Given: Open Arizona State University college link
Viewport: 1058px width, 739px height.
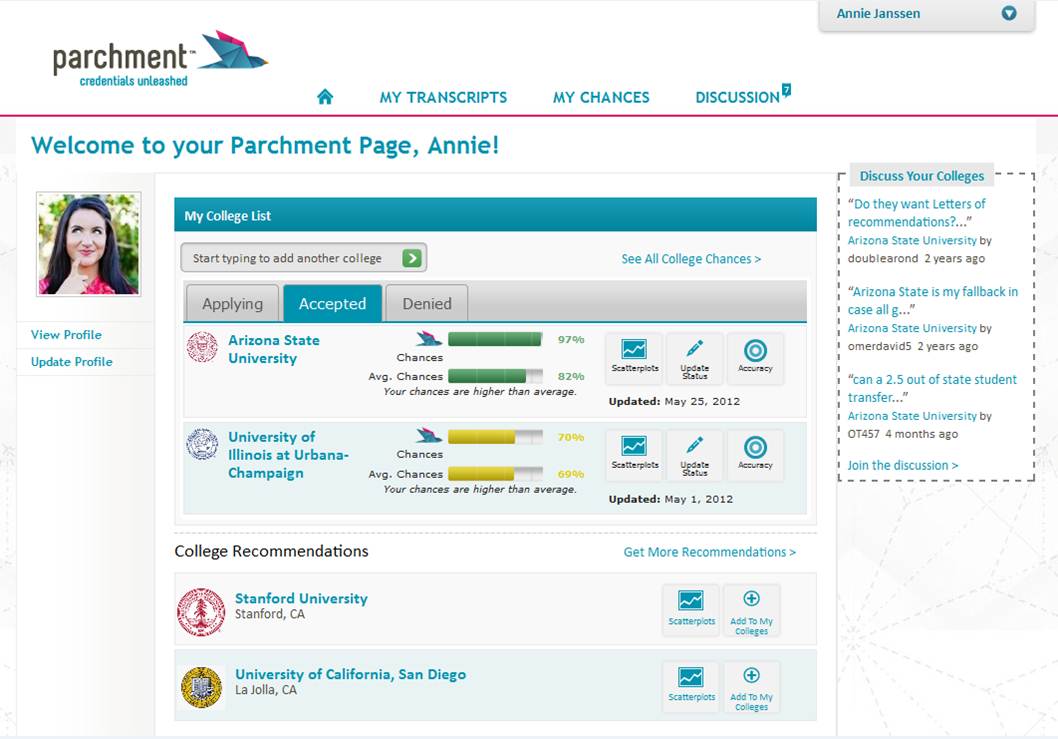Looking at the screenshot, I should [274, 349].
